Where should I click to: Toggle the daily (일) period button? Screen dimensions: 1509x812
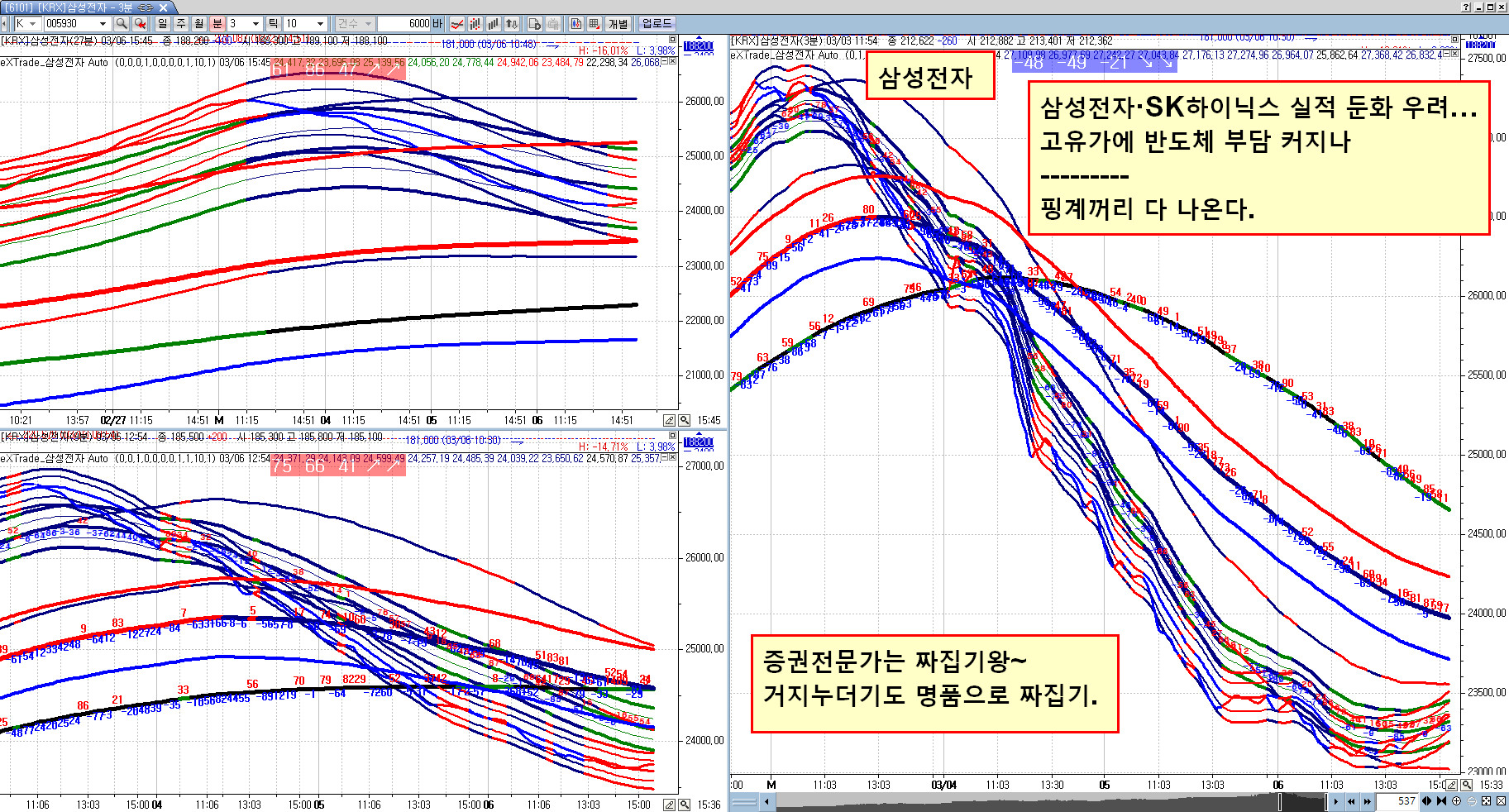tap(162, 24)
